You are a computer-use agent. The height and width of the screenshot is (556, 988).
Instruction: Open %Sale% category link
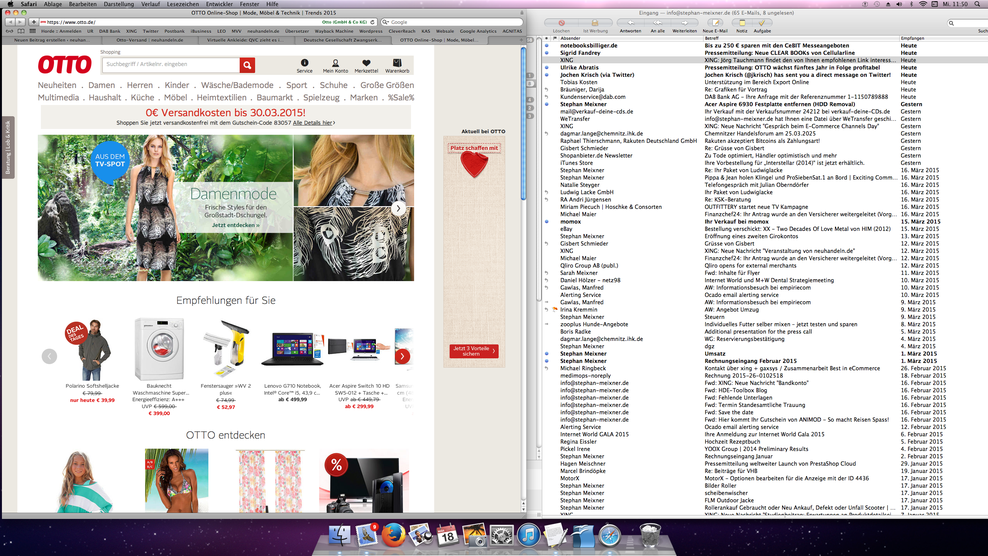pos(401,98)
